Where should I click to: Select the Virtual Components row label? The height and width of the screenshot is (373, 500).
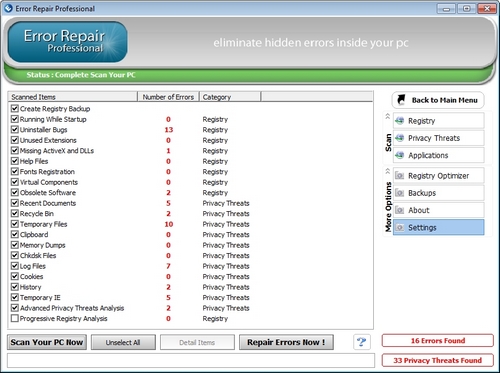click(49, 182)
